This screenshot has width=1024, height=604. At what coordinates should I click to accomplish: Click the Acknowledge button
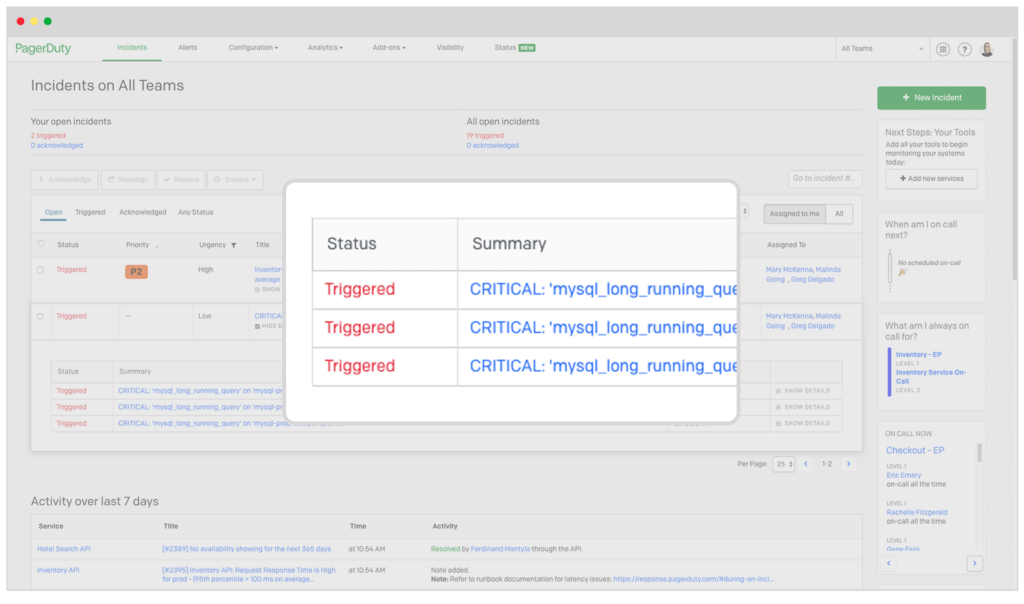click(x=65, y=180)
